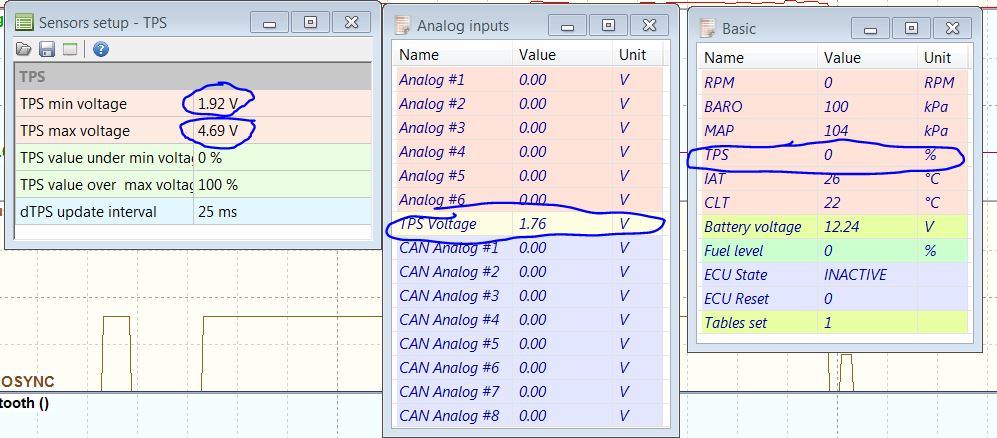Screen dimensions: 997x438
Task: Click the save floppy disk icon
Action: pyautogui.click(x=47, y=49)
